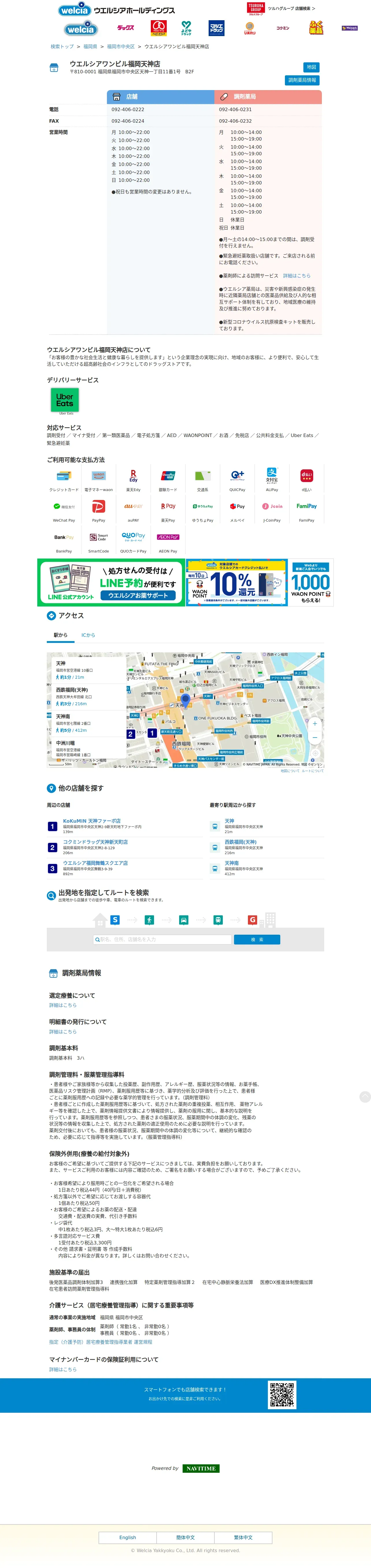Open the 福岡県 breadcrumb link
371x1568 pixels.
point(90,46)
